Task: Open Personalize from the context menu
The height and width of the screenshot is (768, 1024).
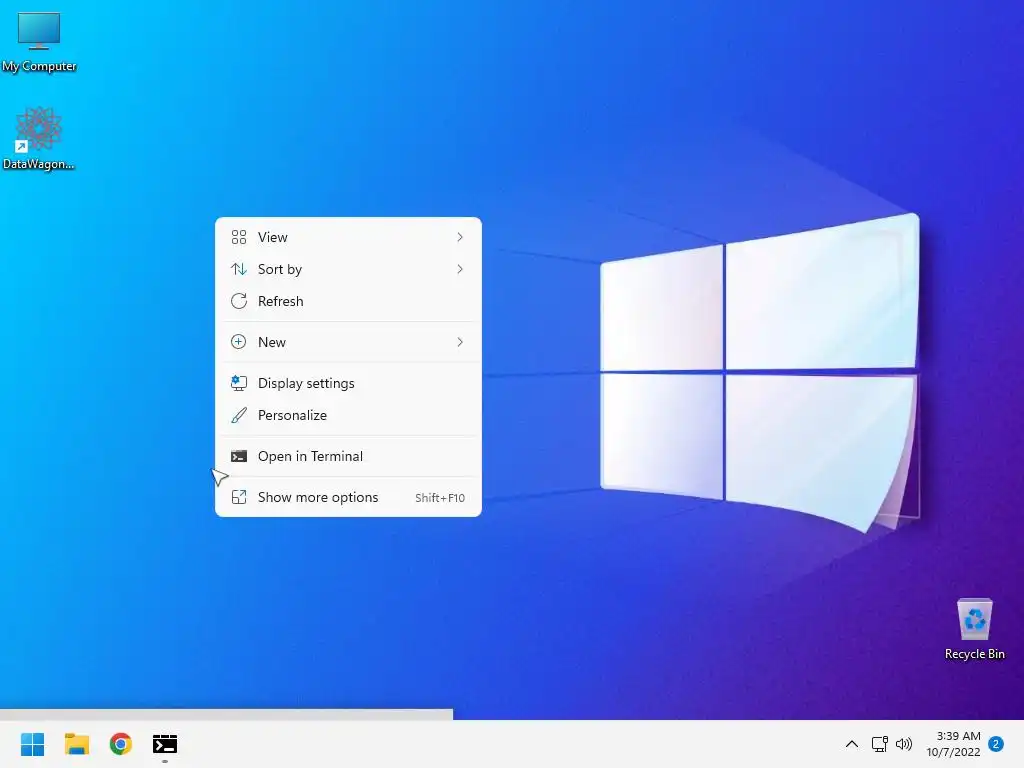Action: pyautogui.click(x=348, y=415)
